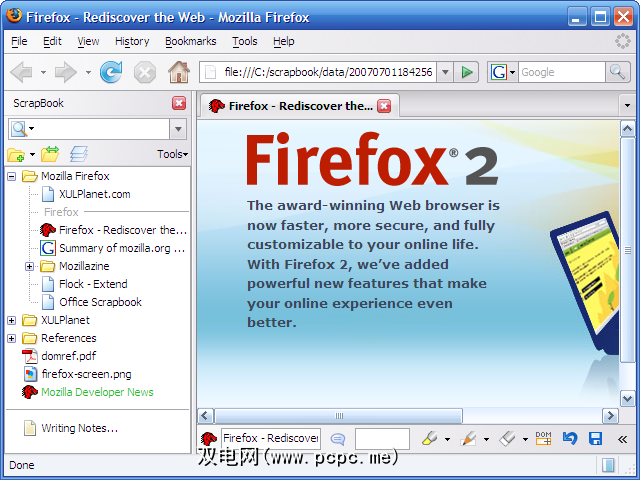The width and height of the screenshot is (640, 480).
Task: Click the page title edit field
Action: coord(271,438)
